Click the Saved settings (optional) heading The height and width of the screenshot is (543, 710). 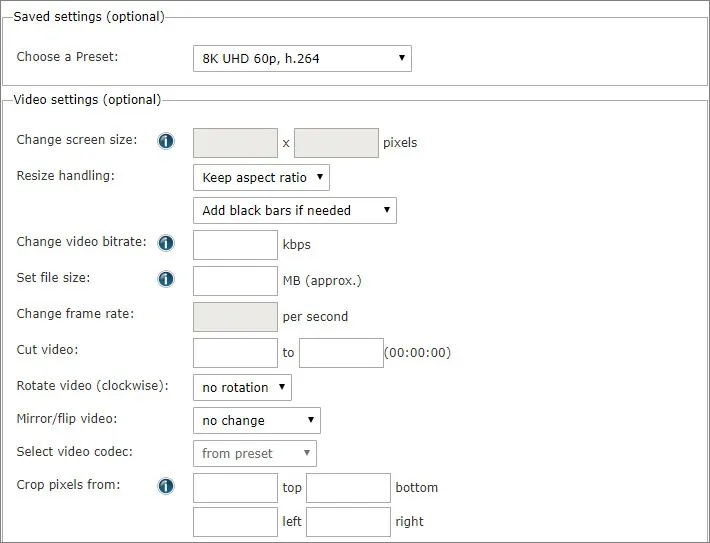click(89, 17)
